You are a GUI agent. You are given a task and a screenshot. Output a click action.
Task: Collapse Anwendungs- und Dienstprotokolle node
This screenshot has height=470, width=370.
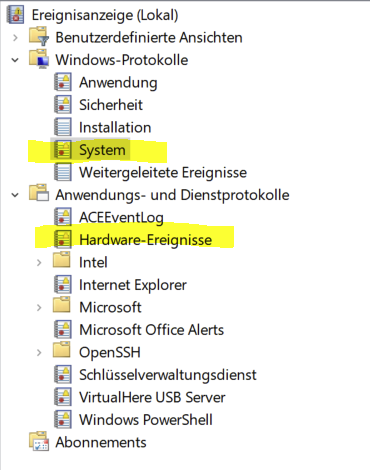click(x=15, y=195)
